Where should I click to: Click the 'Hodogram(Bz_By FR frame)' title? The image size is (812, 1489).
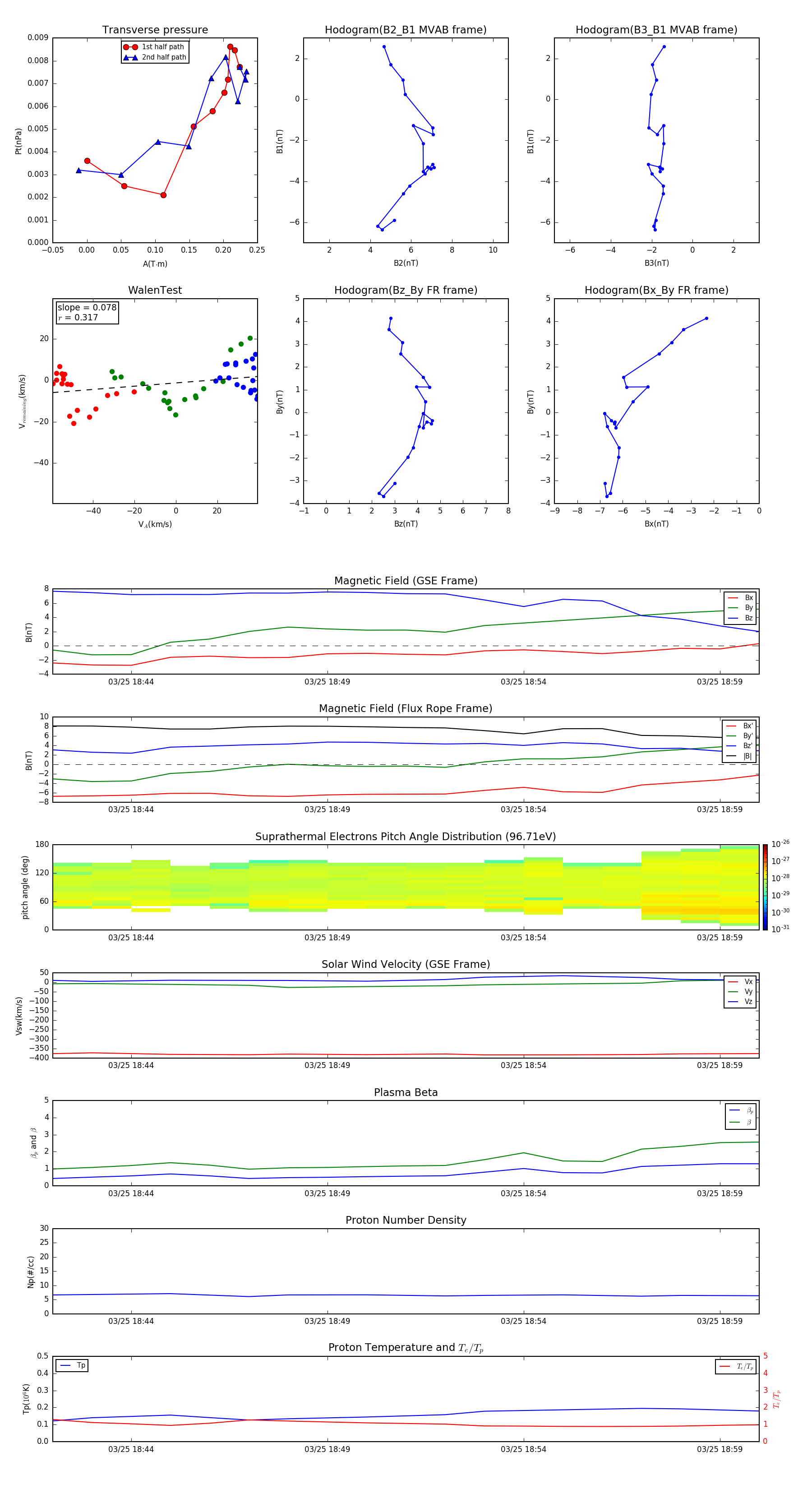(x=406, y=290)
